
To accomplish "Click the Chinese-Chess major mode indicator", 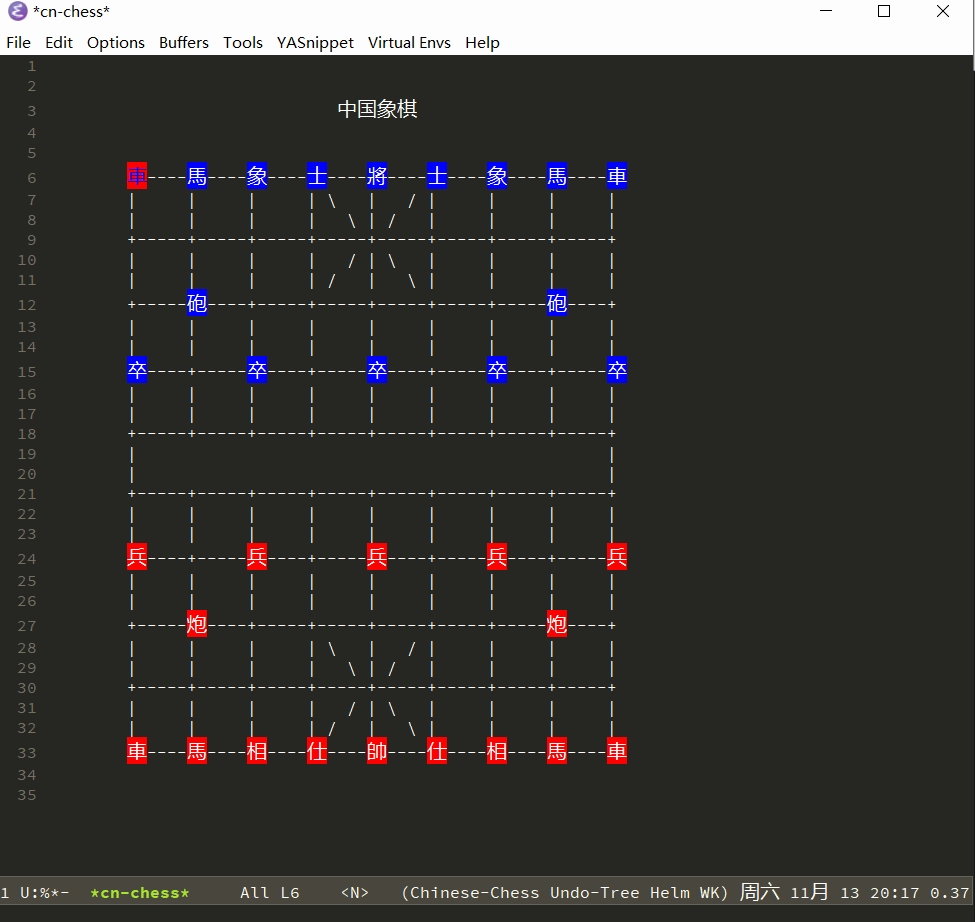I will point(474,893).
